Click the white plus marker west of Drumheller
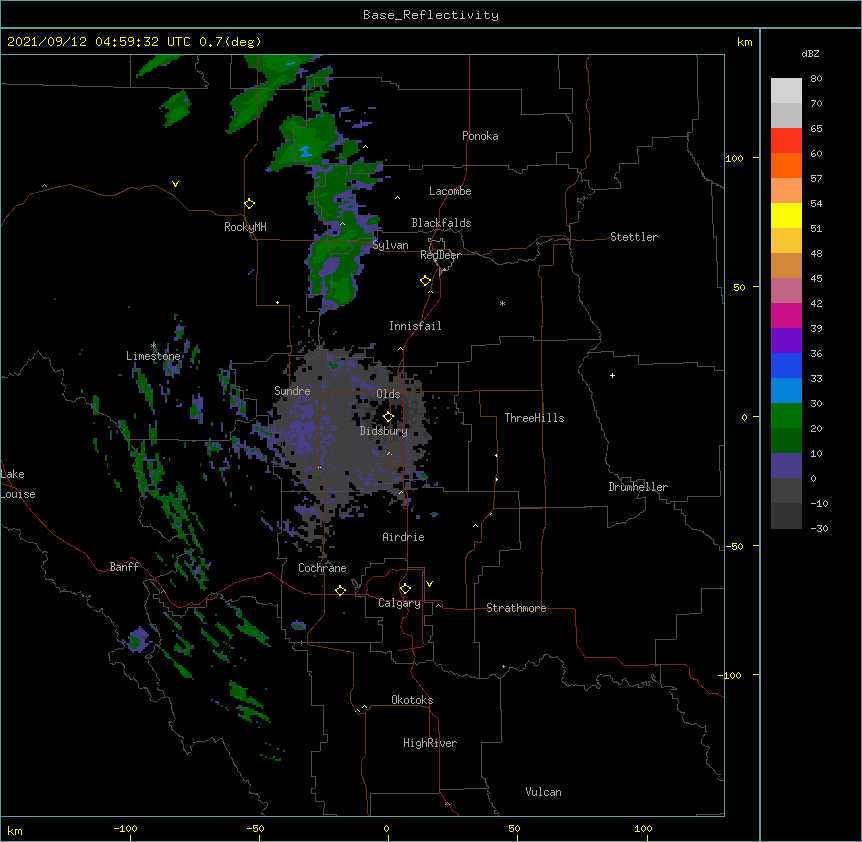The width and height of the screenshot is (862, 842). coord(612,375)
